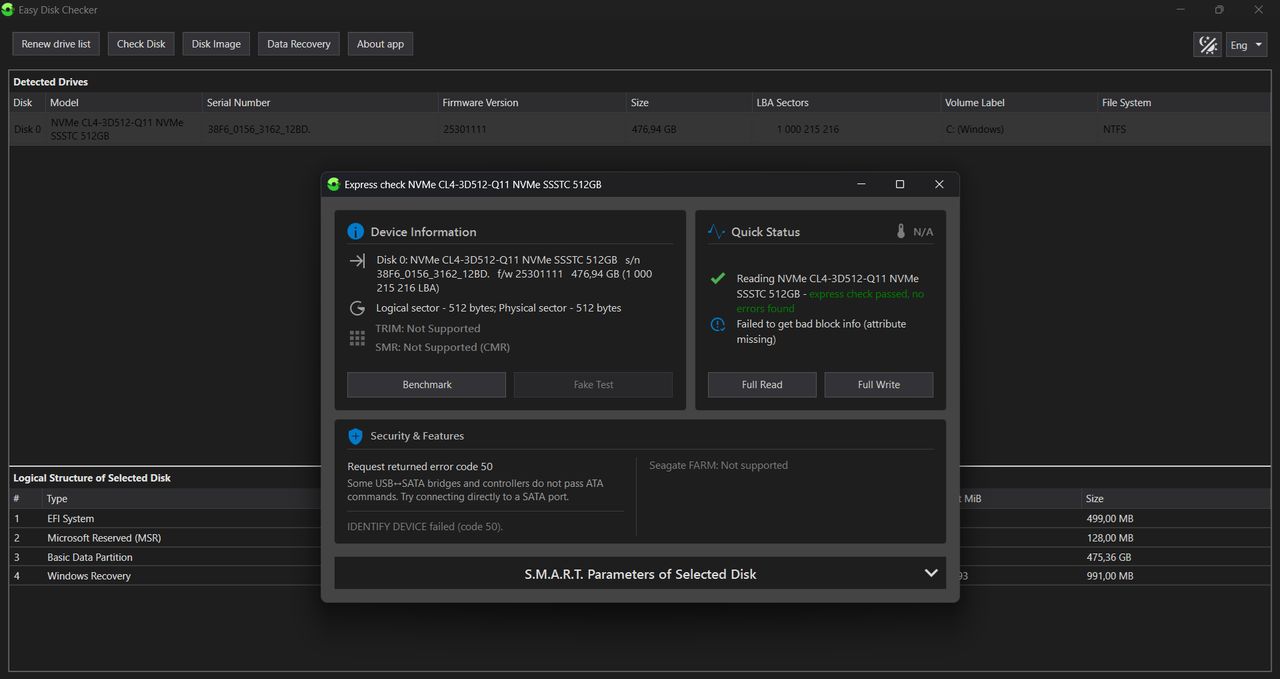The width and height of the screenshot is (1280, 679).
Task: Select the Microsoft Reserved (MSR) partition row
Action: coord(165,537)
